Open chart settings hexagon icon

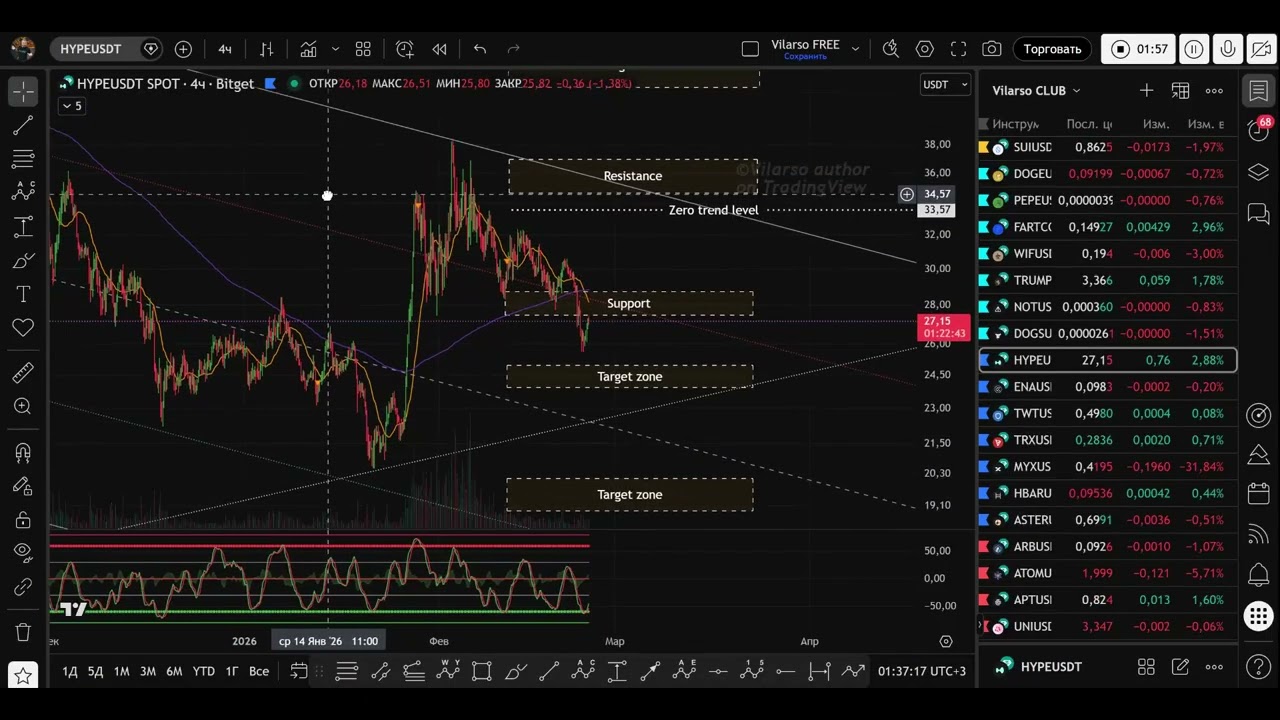click(925, 49)
